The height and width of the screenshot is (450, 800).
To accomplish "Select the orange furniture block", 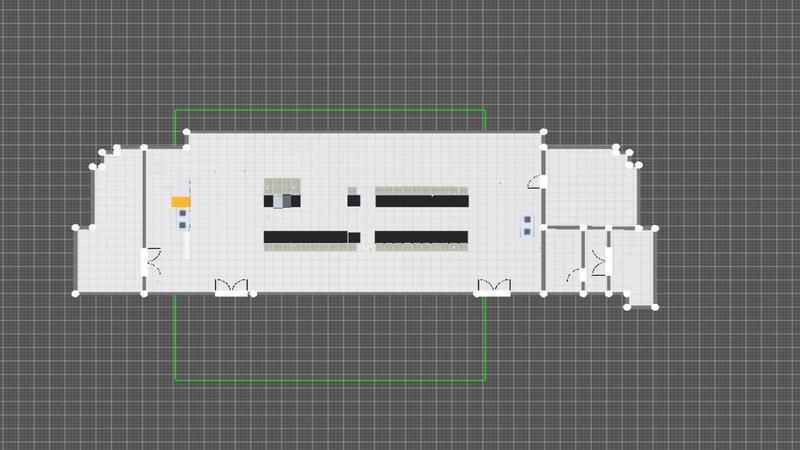I will coord(181,202).
